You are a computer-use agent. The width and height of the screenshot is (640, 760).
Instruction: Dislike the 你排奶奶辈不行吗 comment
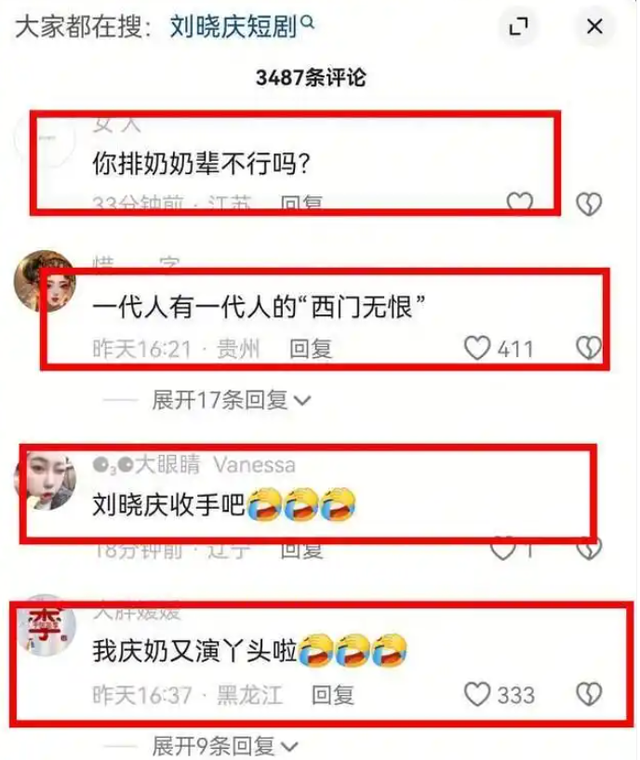pos(589,204)
